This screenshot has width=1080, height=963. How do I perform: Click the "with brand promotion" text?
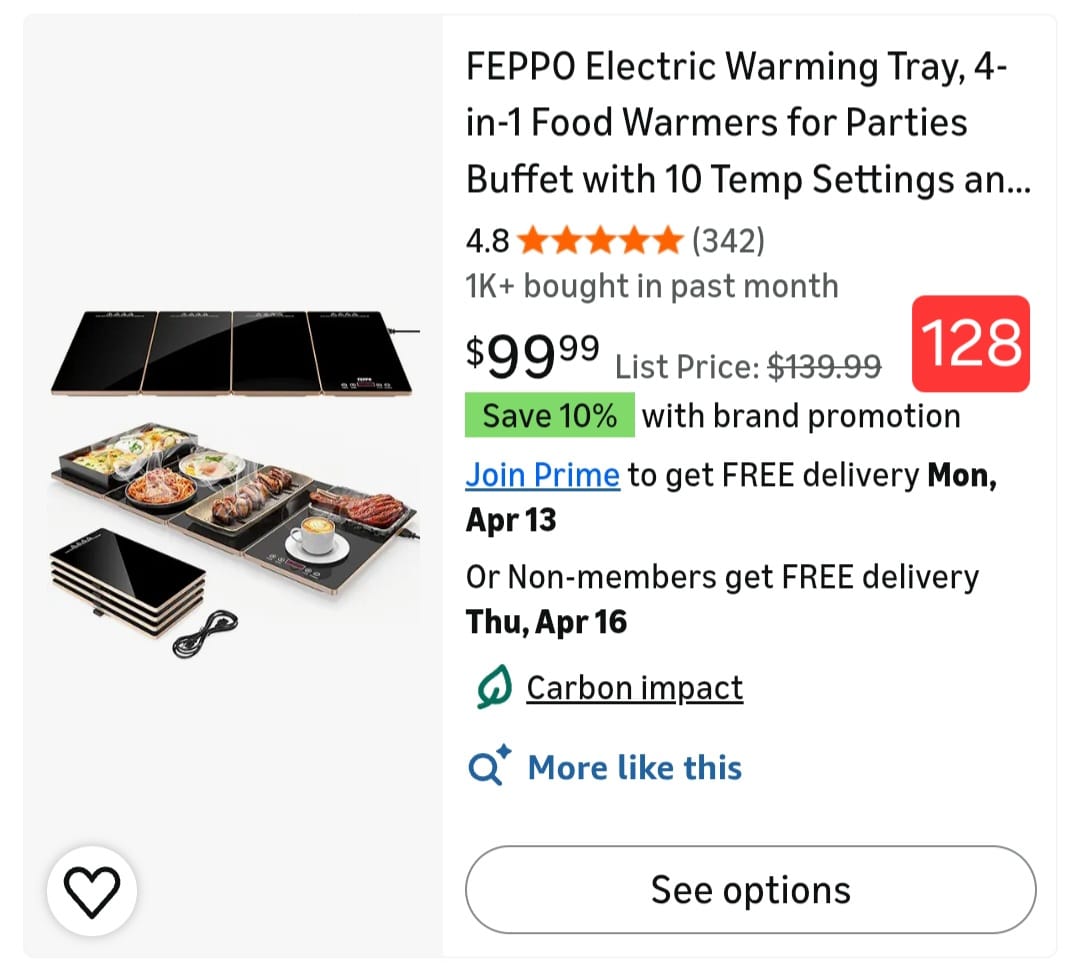click(x=801, y=416)
